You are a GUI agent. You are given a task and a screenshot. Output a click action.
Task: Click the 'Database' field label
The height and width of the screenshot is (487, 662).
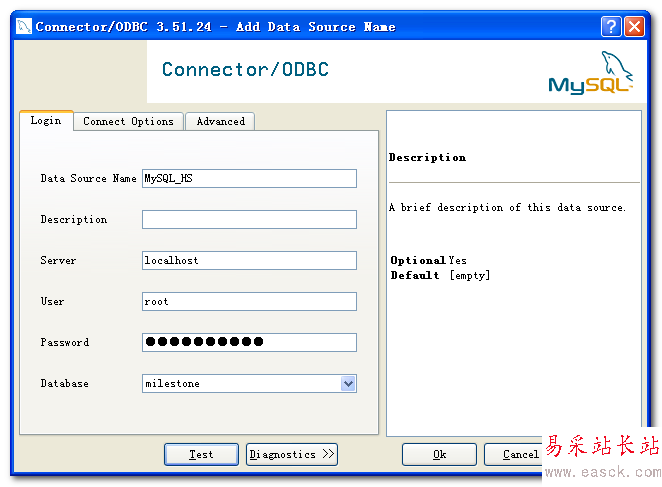[65, 384]
